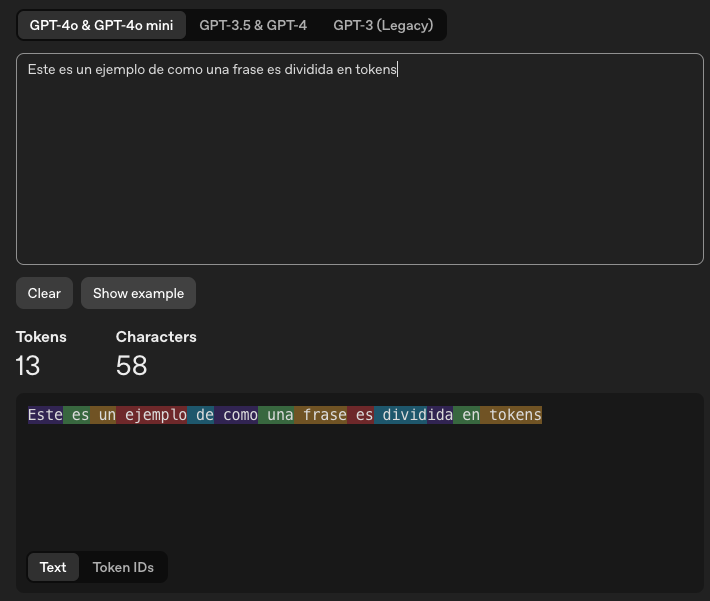Click the Characters count value 58
Image resolution: width=710 pixels, height=601 pixels.
(131, 366)
